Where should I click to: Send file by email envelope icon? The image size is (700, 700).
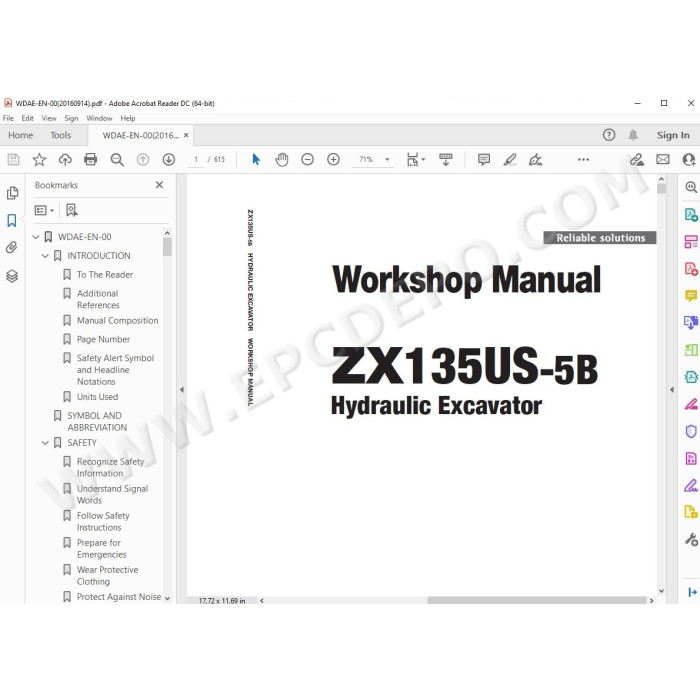tap(663, 159)
